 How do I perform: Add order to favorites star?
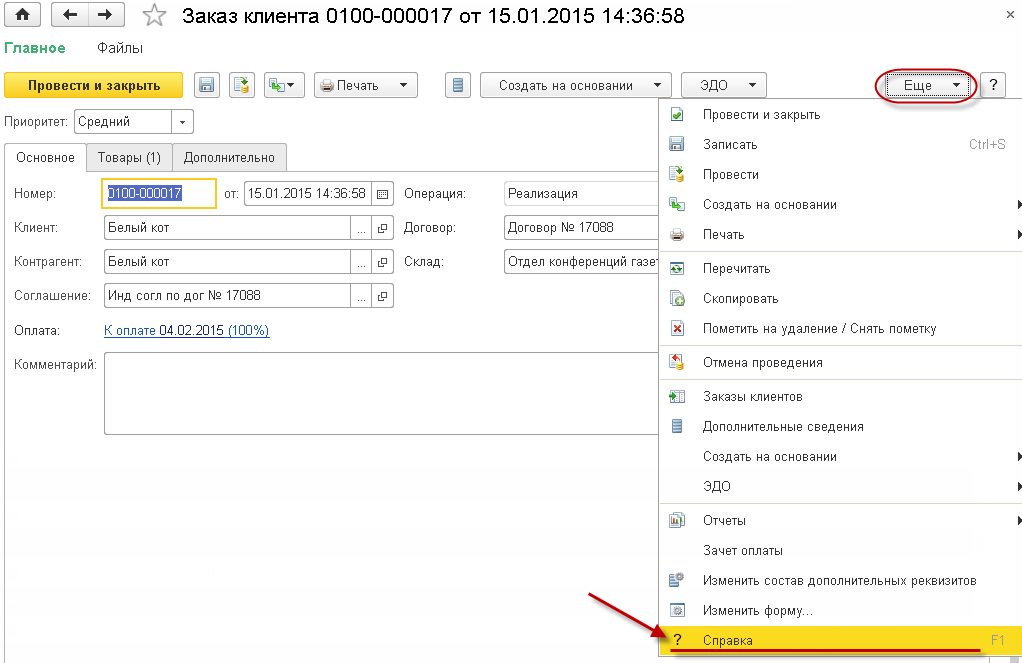click(x=154, y=15)
